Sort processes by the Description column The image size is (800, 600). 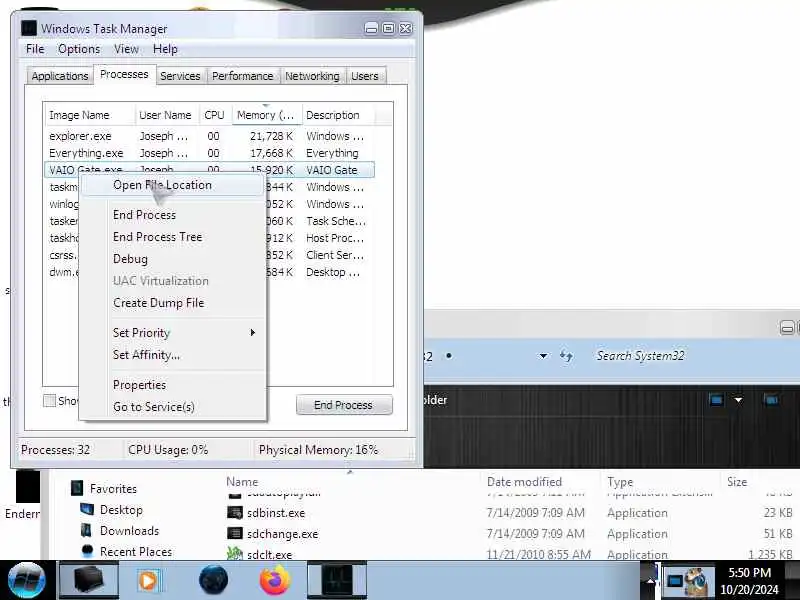(x=338, y=115)
